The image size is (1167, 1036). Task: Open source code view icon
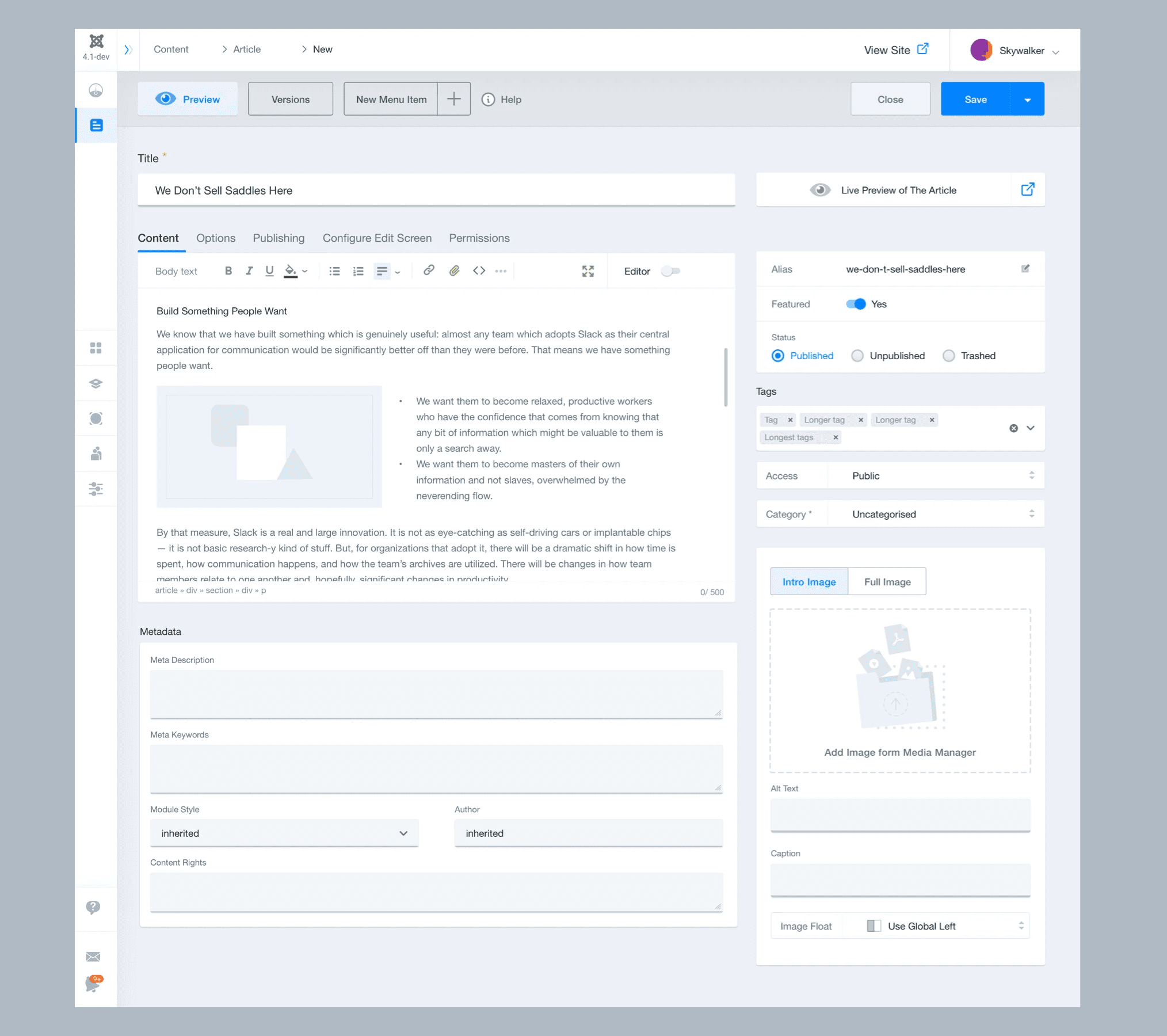479,271
